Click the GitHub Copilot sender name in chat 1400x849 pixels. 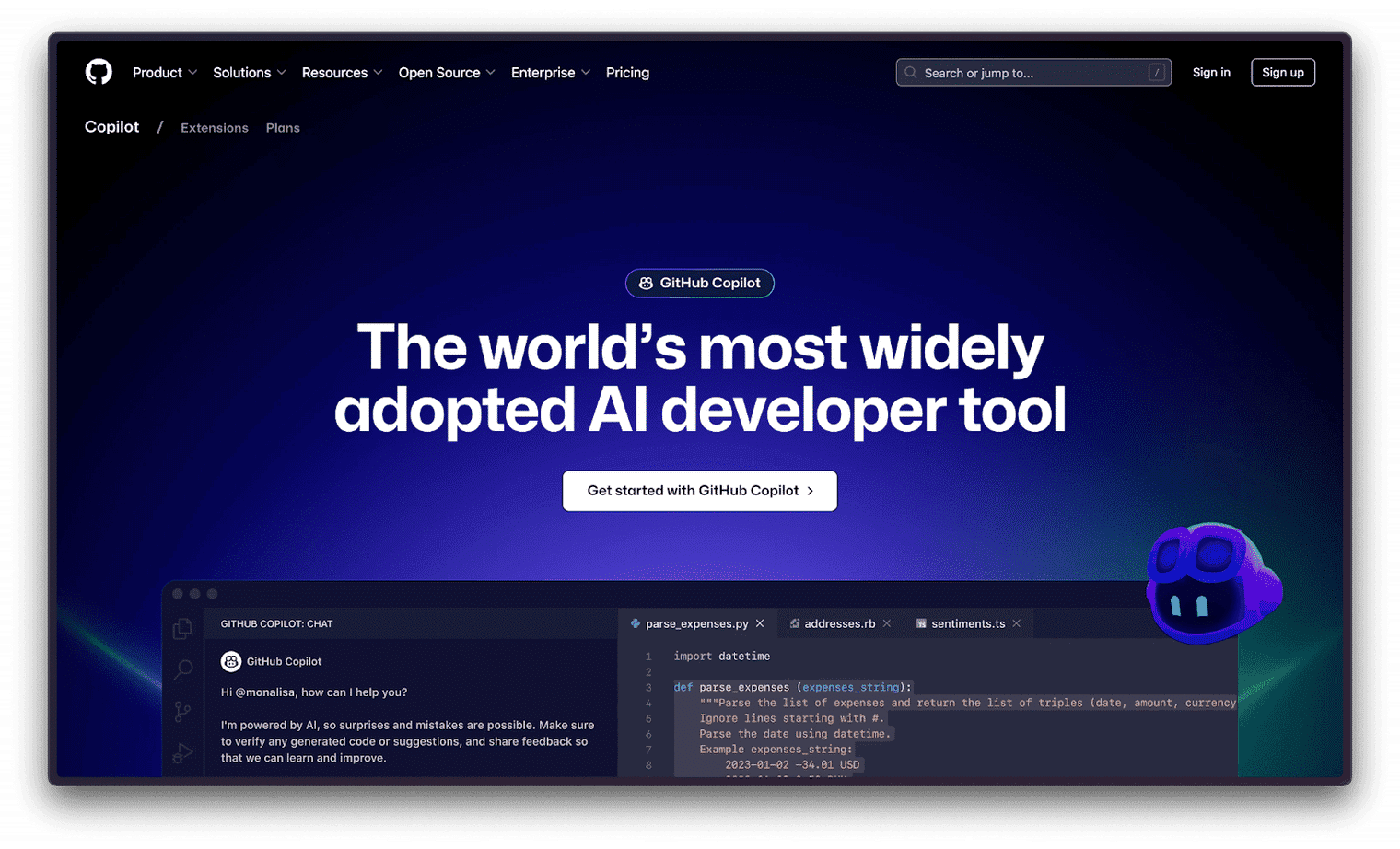(x=284, y=661)
